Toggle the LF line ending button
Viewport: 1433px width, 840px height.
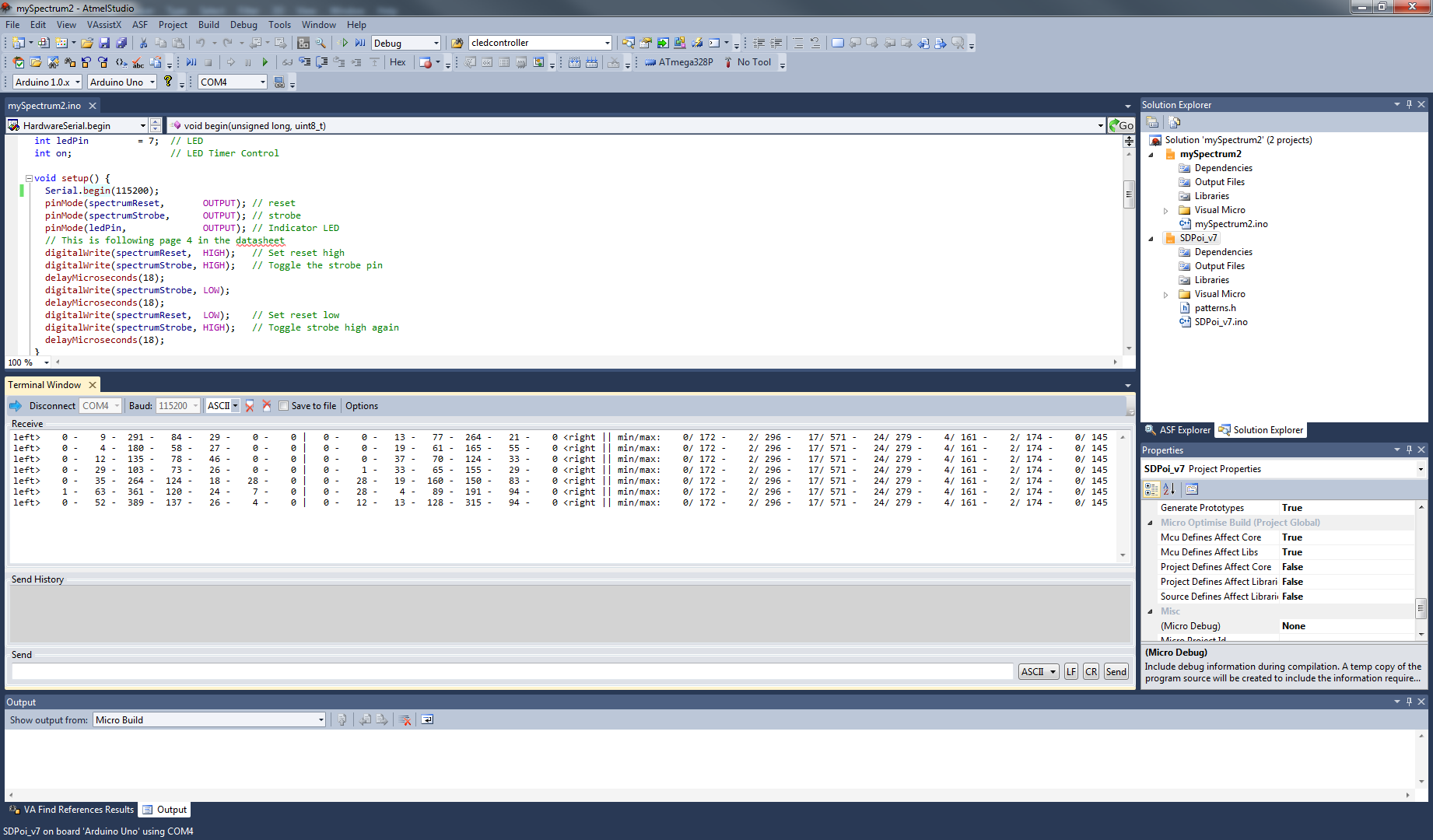click(x=1071, y=672)
